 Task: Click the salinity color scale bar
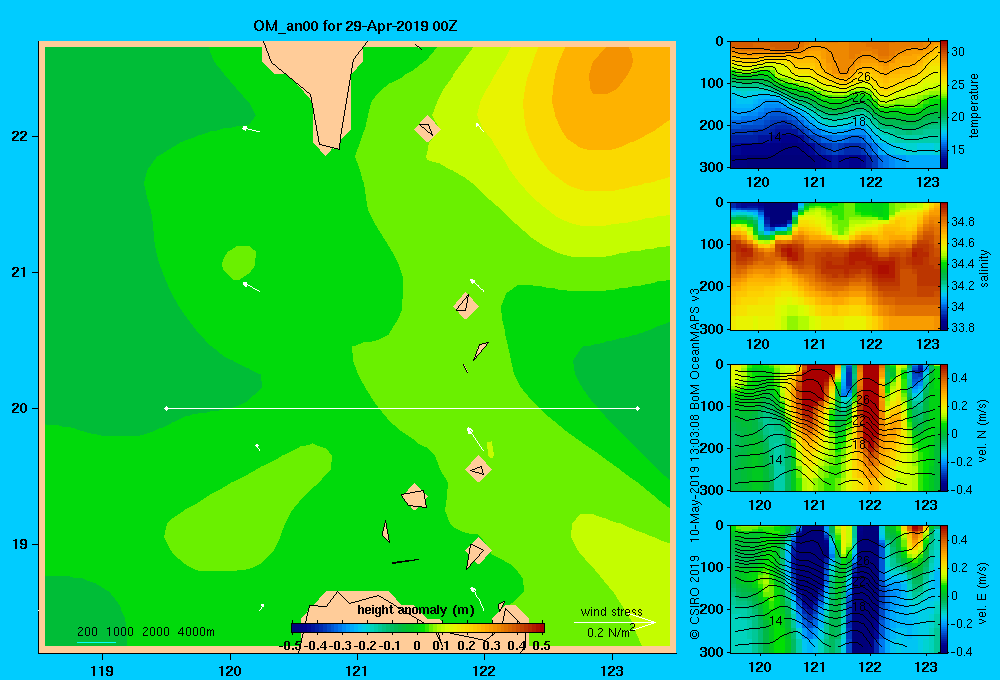click(944, 266)
